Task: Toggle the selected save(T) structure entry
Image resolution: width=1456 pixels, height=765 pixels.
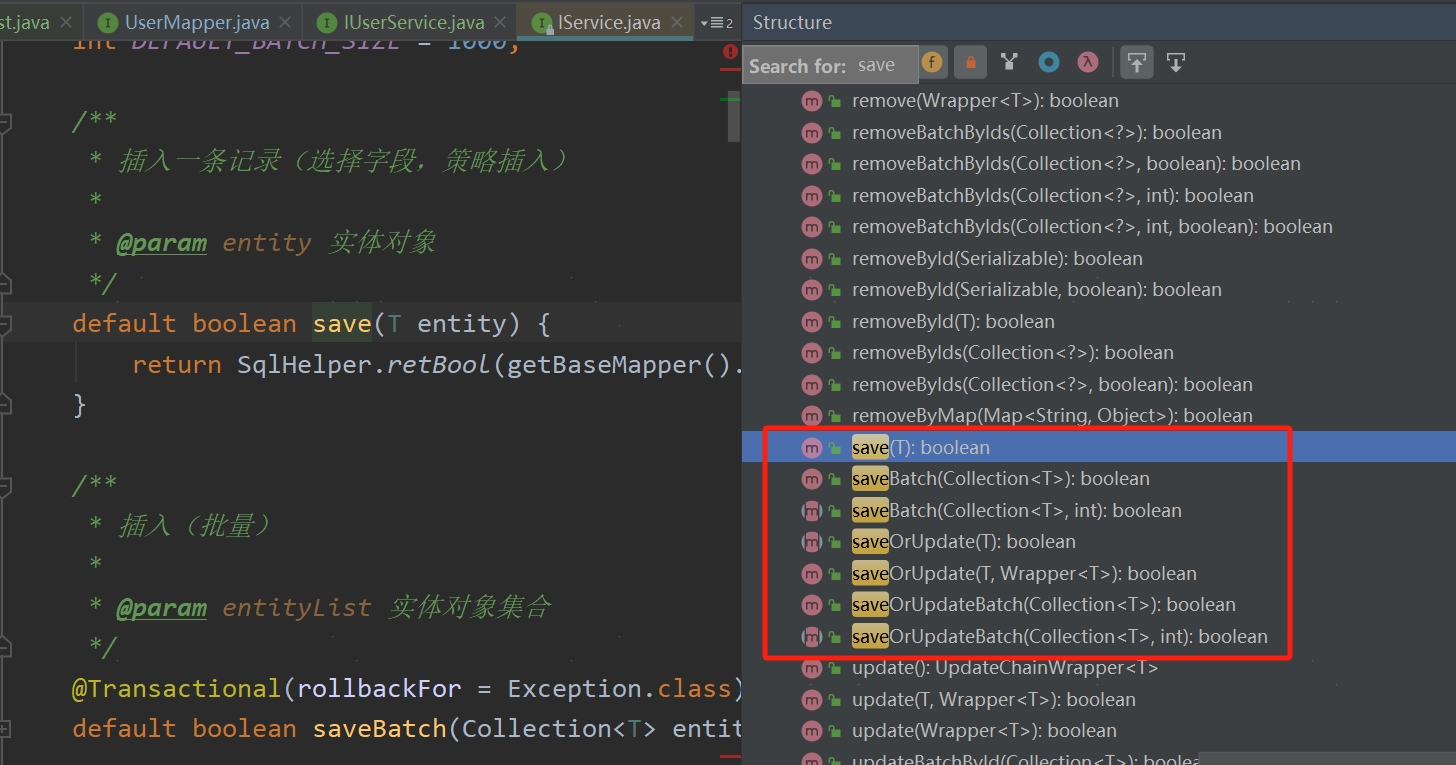Action: [x=920, y=447]
